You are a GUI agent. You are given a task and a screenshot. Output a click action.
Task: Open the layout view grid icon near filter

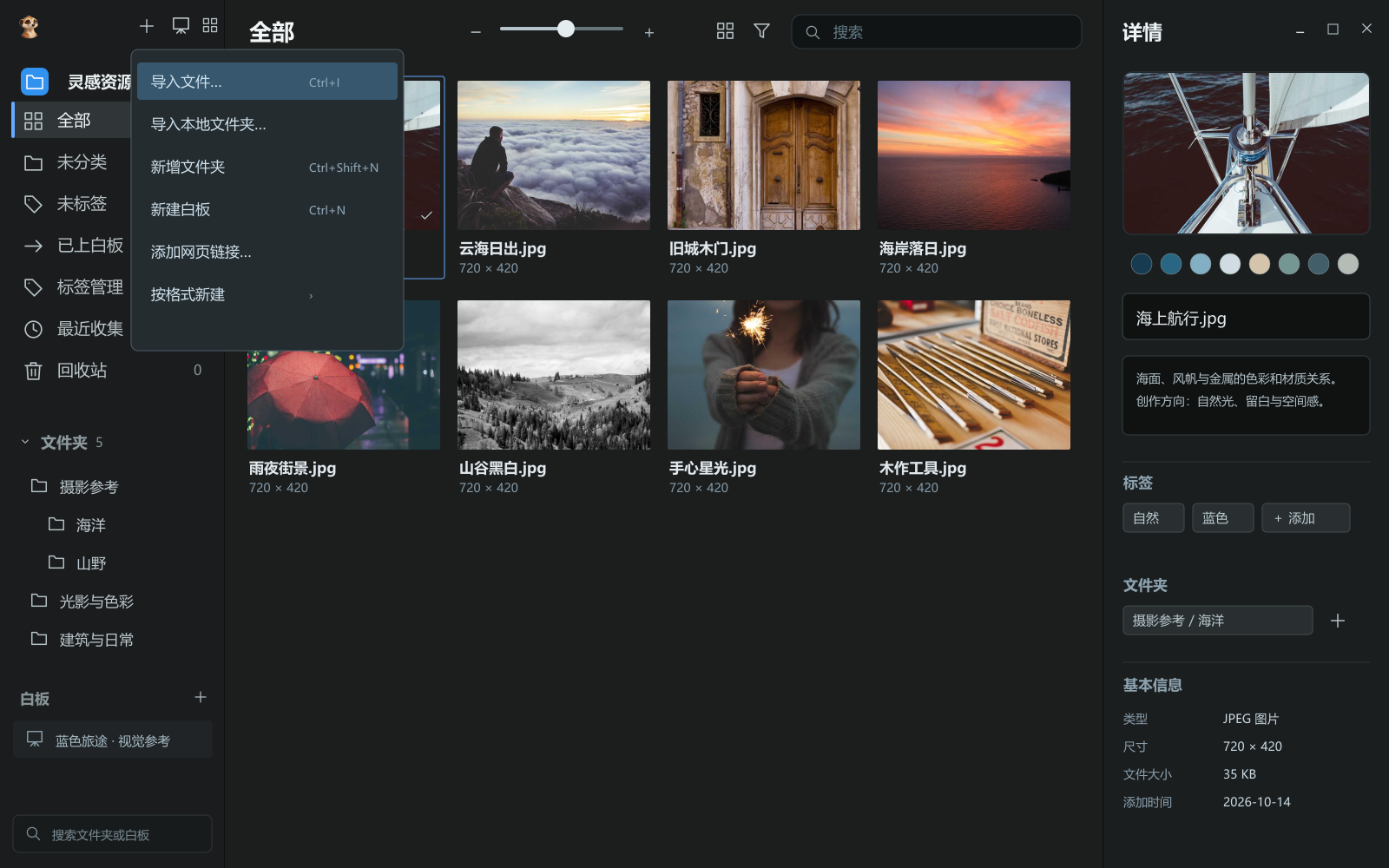click(725, 31)
